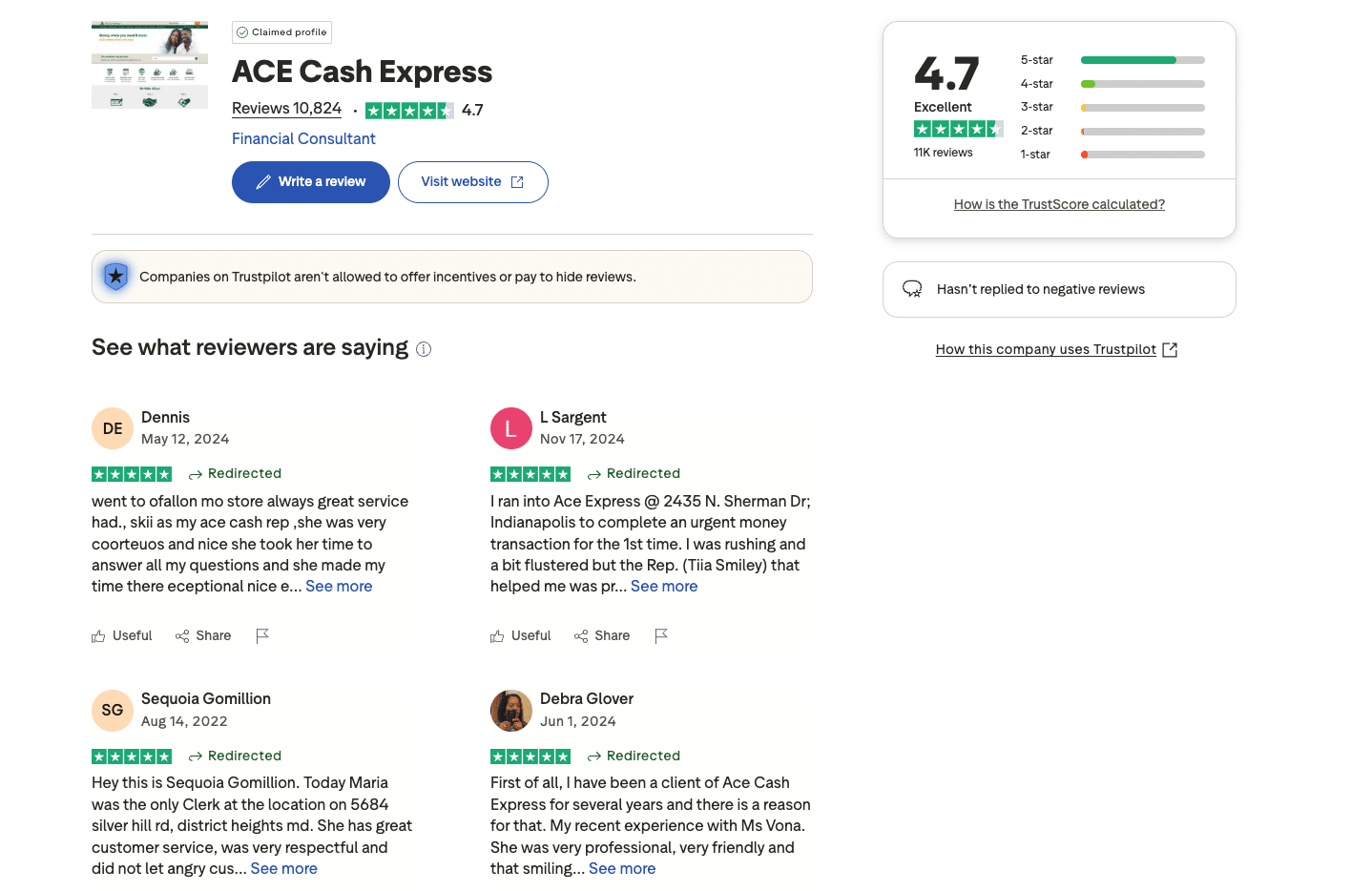Viewport: 1372px width, 891px height.
Task: Expand Dennis's review with See more
Action: (x=339, y=586)
